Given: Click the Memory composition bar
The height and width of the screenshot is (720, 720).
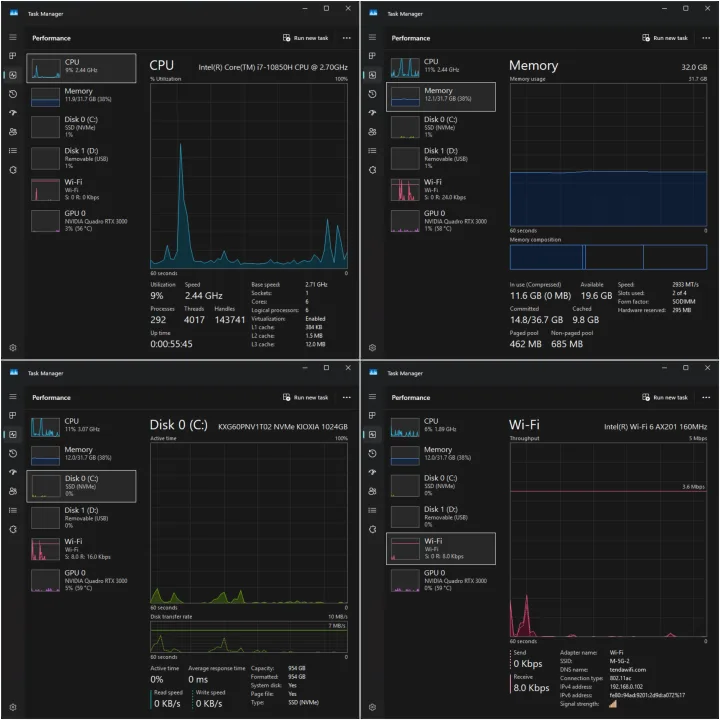Looking at the screenshot, I should (608, 257).
